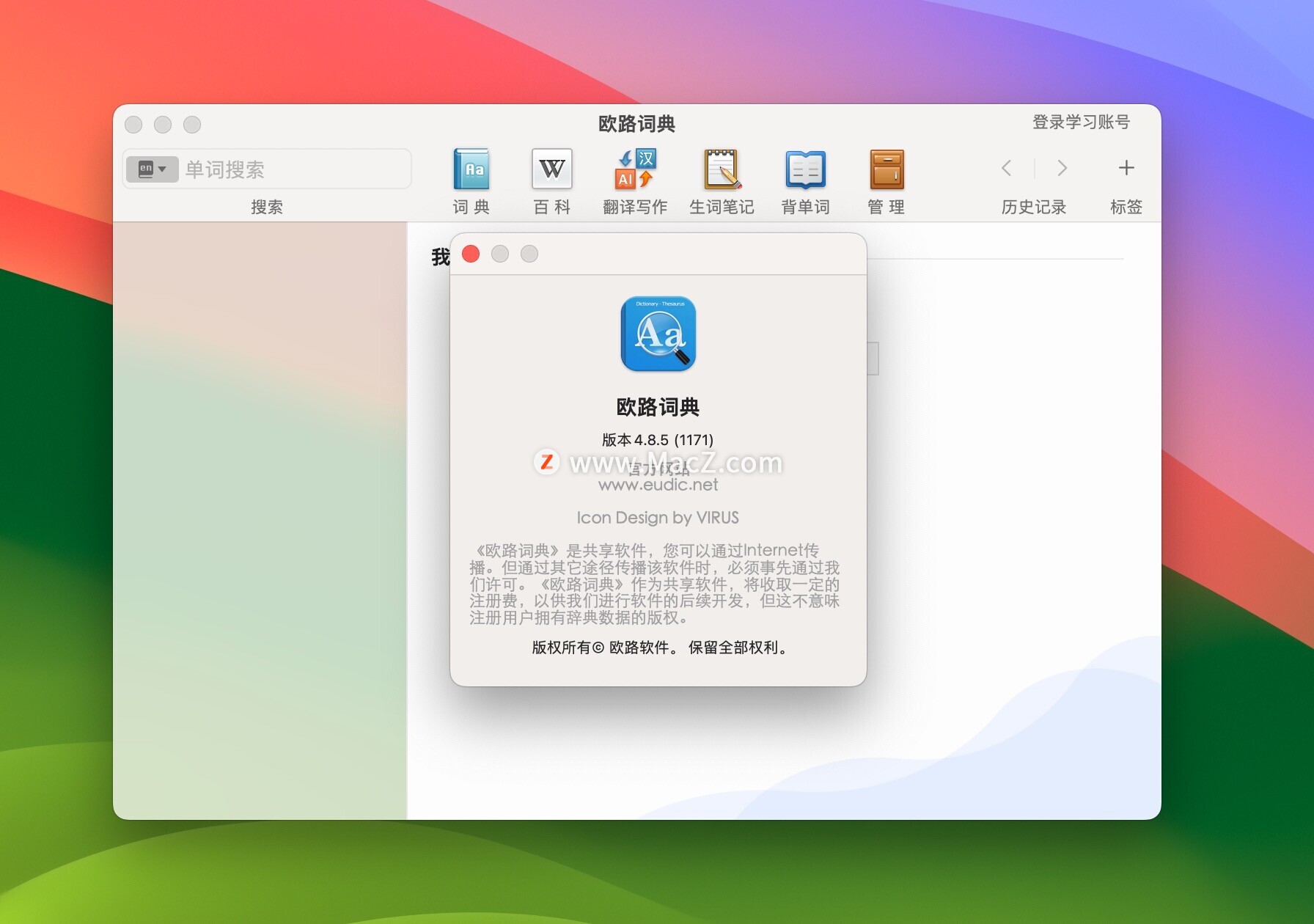The width and height of the screenshot is (1314, 924).
Task: Click 登录学习账号 login link
Action: (x=1081, y=122)
